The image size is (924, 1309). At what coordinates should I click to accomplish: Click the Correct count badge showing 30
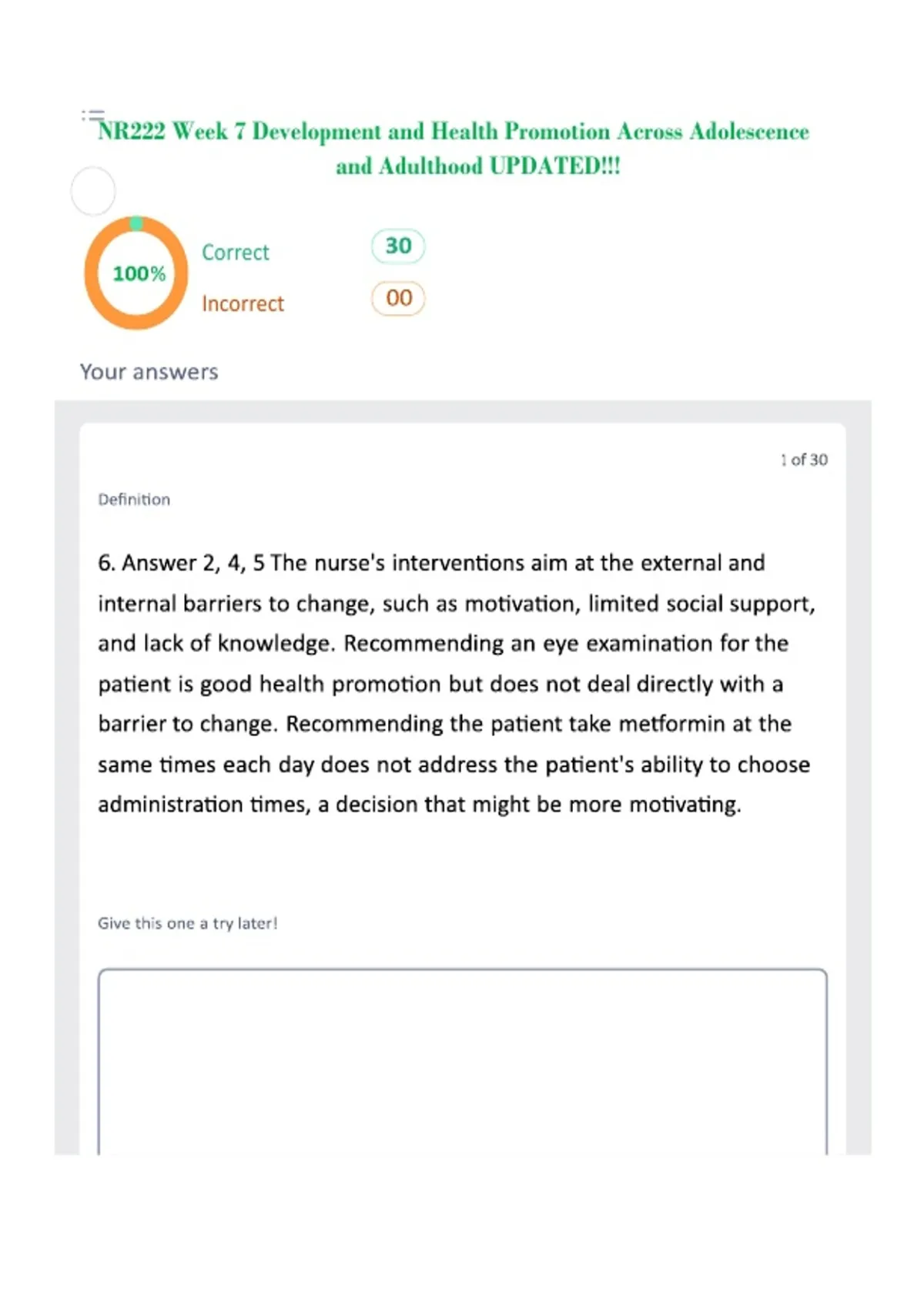[398, 246]
